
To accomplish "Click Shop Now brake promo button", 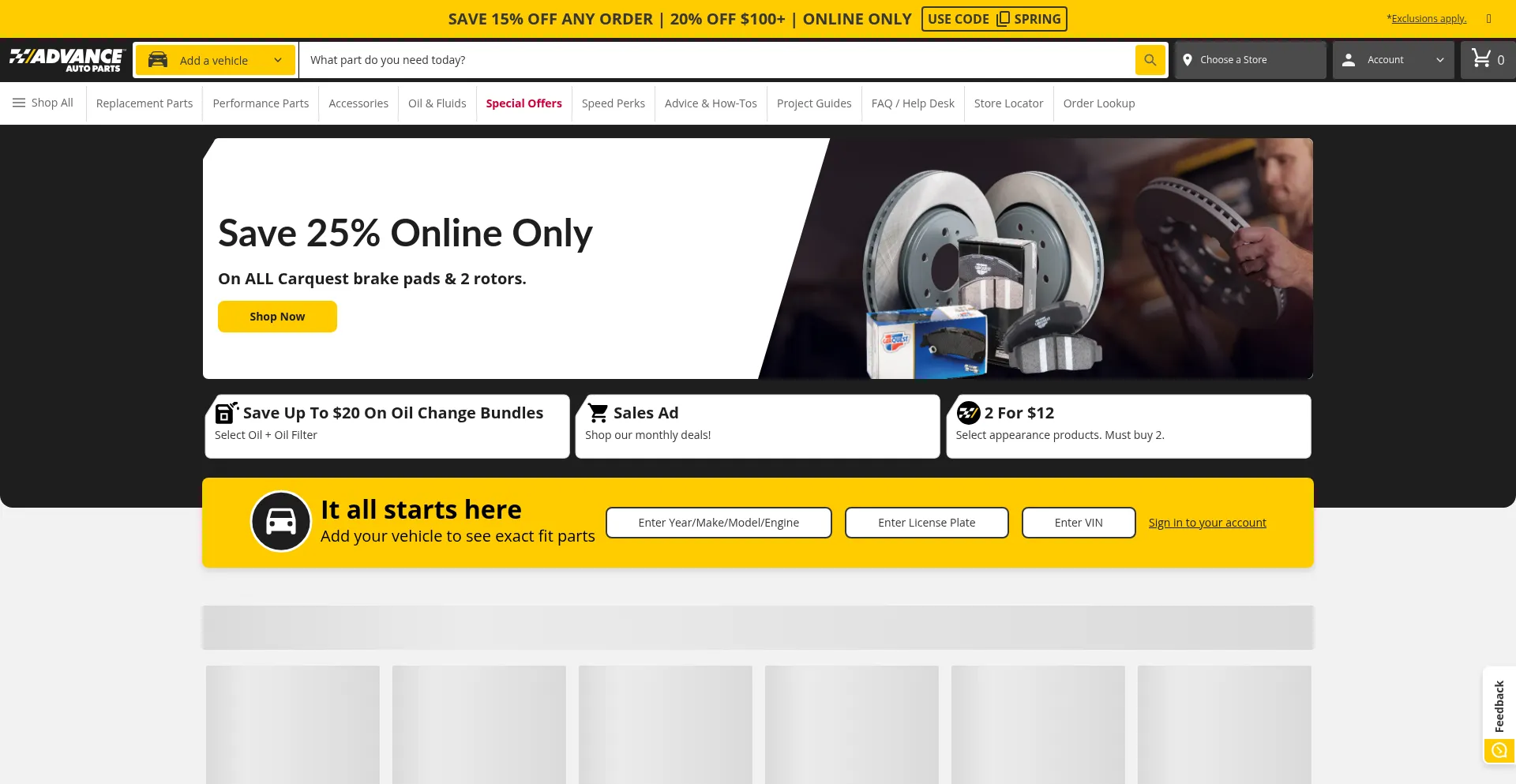I will [277, 317].
